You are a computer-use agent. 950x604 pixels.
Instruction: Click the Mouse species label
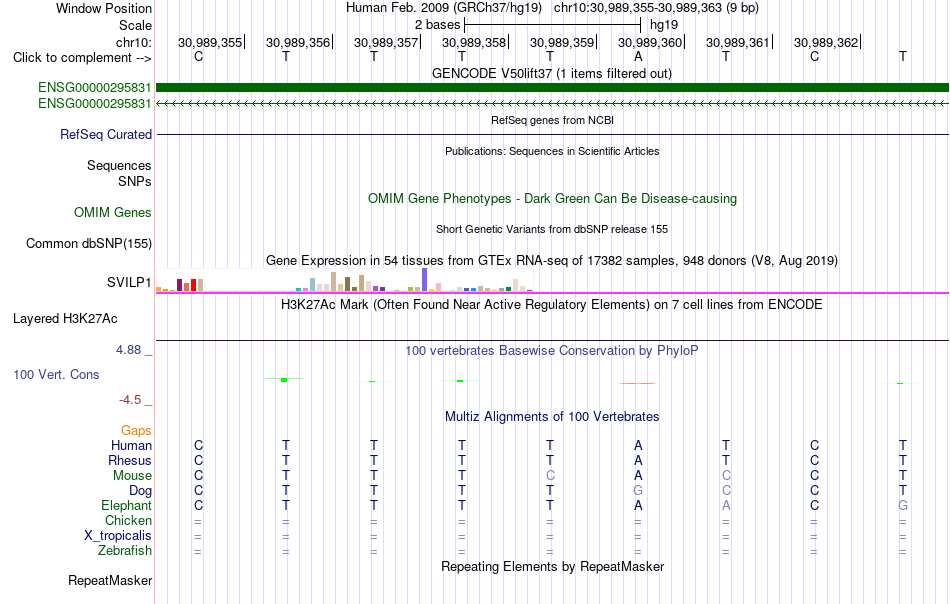pos(132,476)
